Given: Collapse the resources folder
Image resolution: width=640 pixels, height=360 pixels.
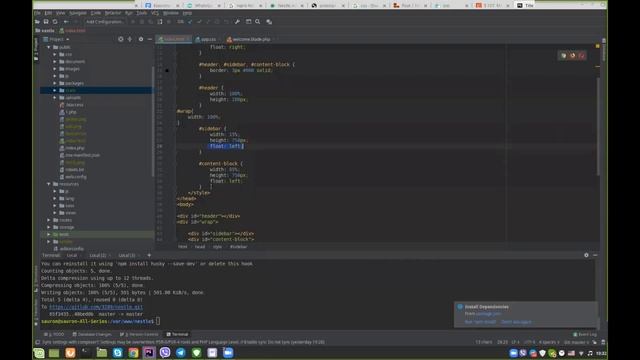Looking at the screenshot, I should [49, 184].
